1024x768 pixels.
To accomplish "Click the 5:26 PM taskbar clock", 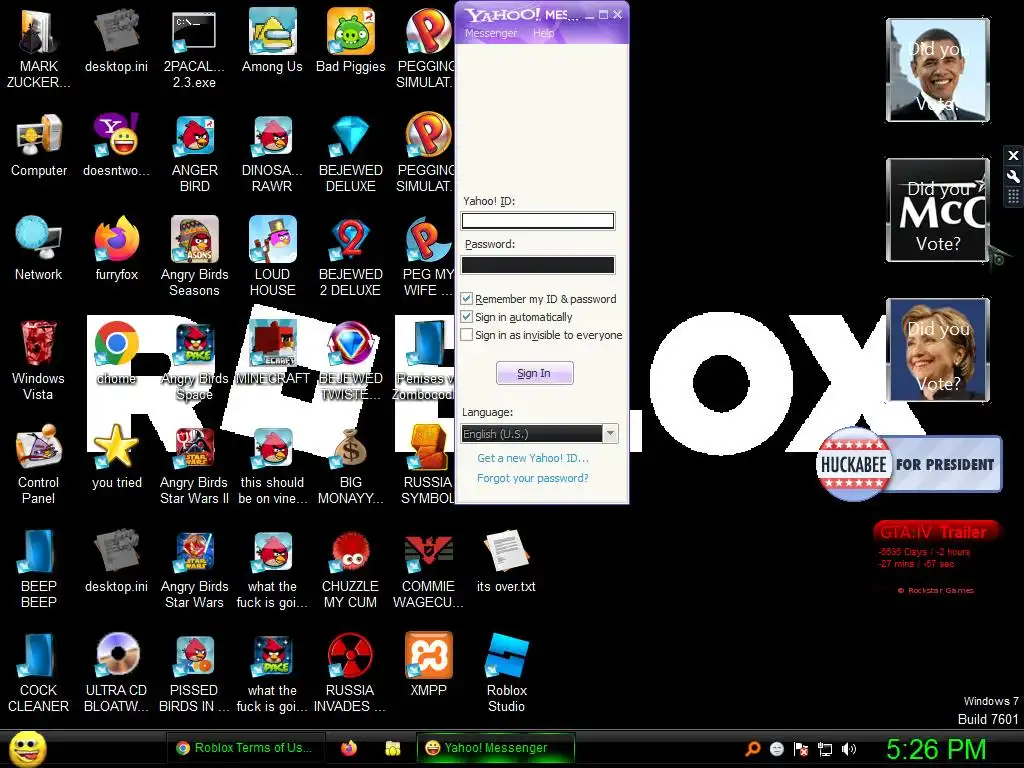I will (936, 749).
